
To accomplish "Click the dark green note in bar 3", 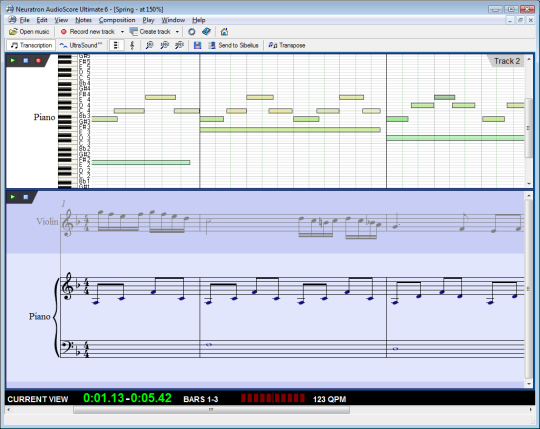I will [x=444, y=97].
